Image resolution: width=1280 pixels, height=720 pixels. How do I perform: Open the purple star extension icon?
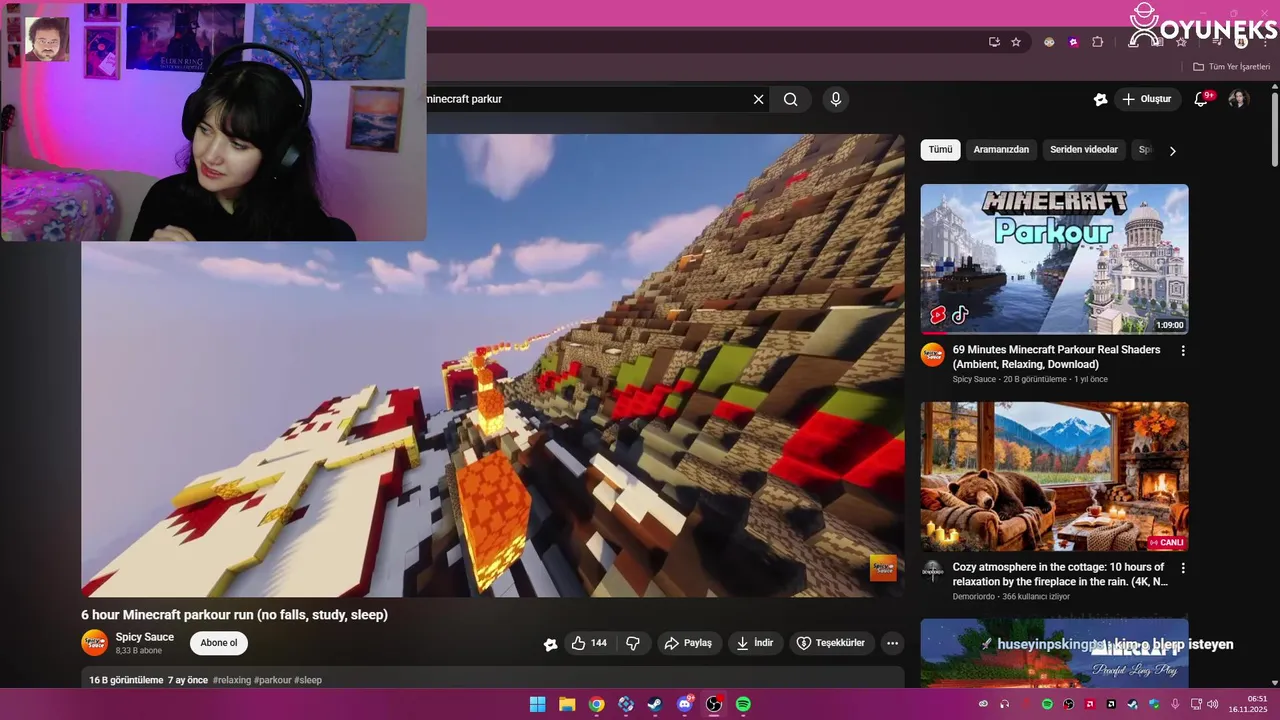point(1073,42)
